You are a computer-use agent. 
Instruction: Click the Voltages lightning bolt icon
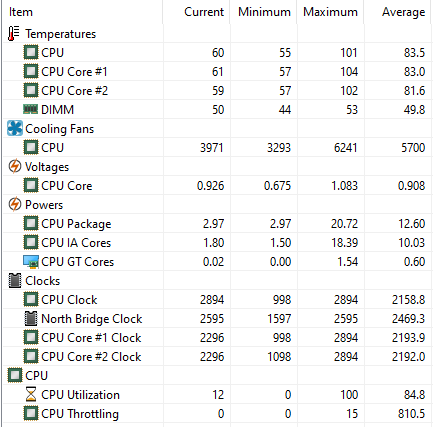(15, 166)
